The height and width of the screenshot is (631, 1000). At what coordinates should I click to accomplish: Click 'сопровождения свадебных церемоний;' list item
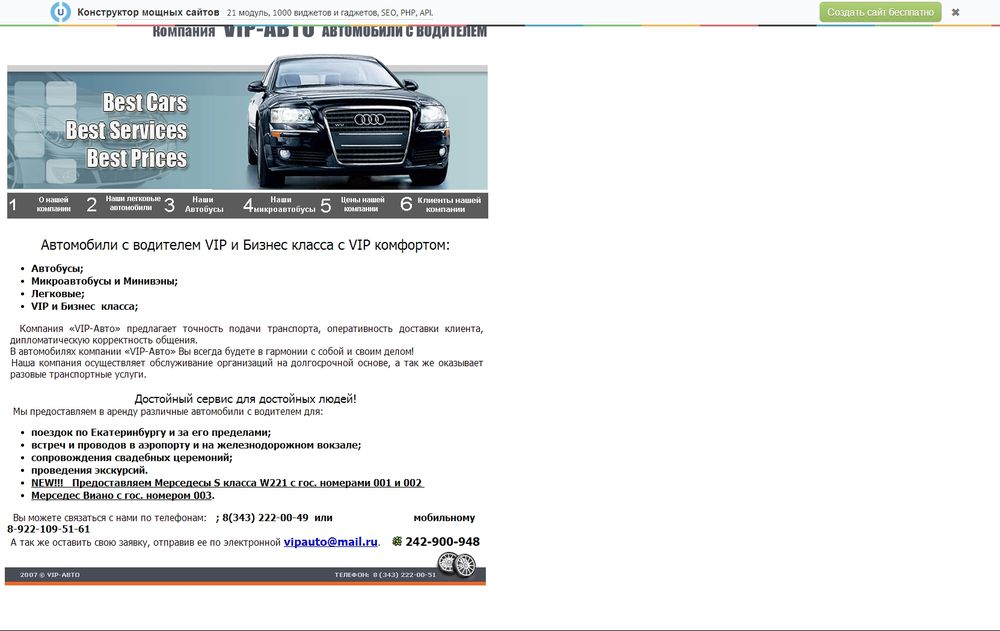132,457
